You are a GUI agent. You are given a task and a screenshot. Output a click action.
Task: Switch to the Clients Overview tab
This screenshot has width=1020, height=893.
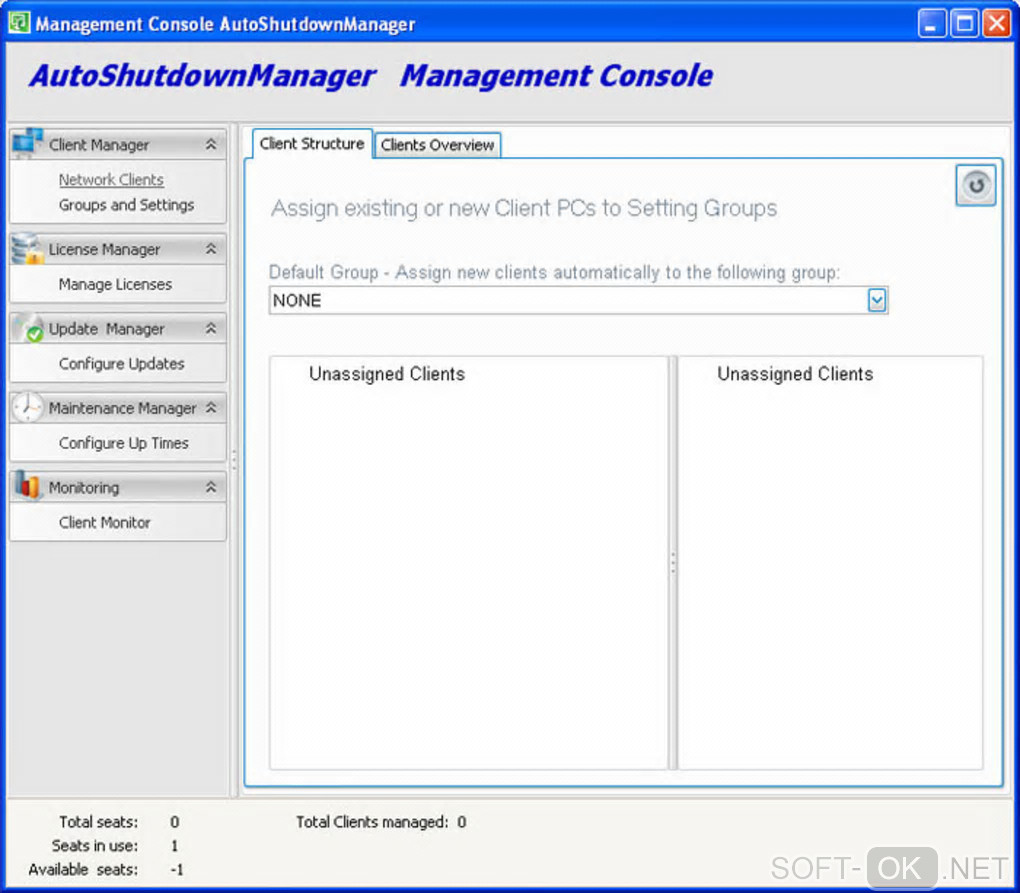tap(437, 145)
